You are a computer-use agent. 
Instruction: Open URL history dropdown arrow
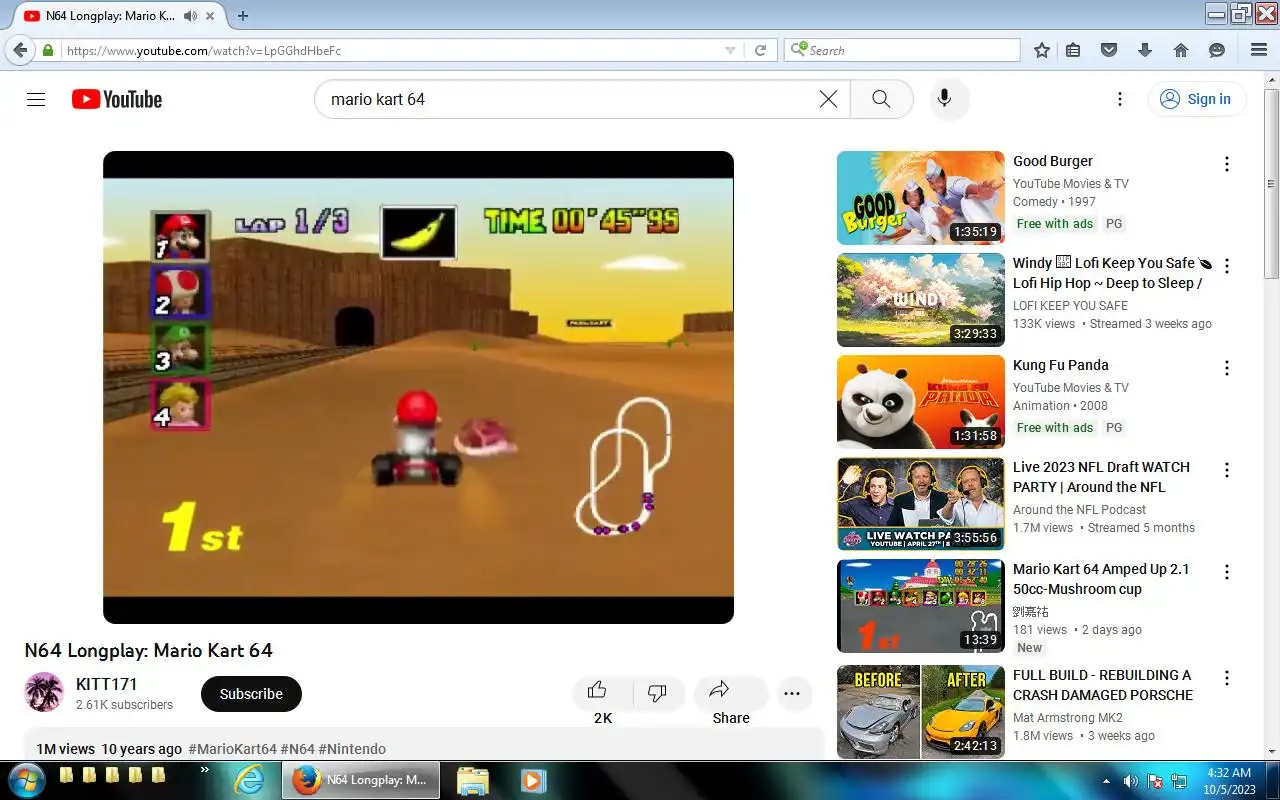coord(730,50)
